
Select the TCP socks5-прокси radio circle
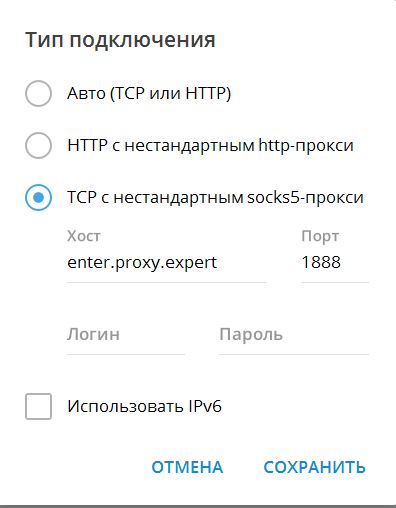(38, 197)
